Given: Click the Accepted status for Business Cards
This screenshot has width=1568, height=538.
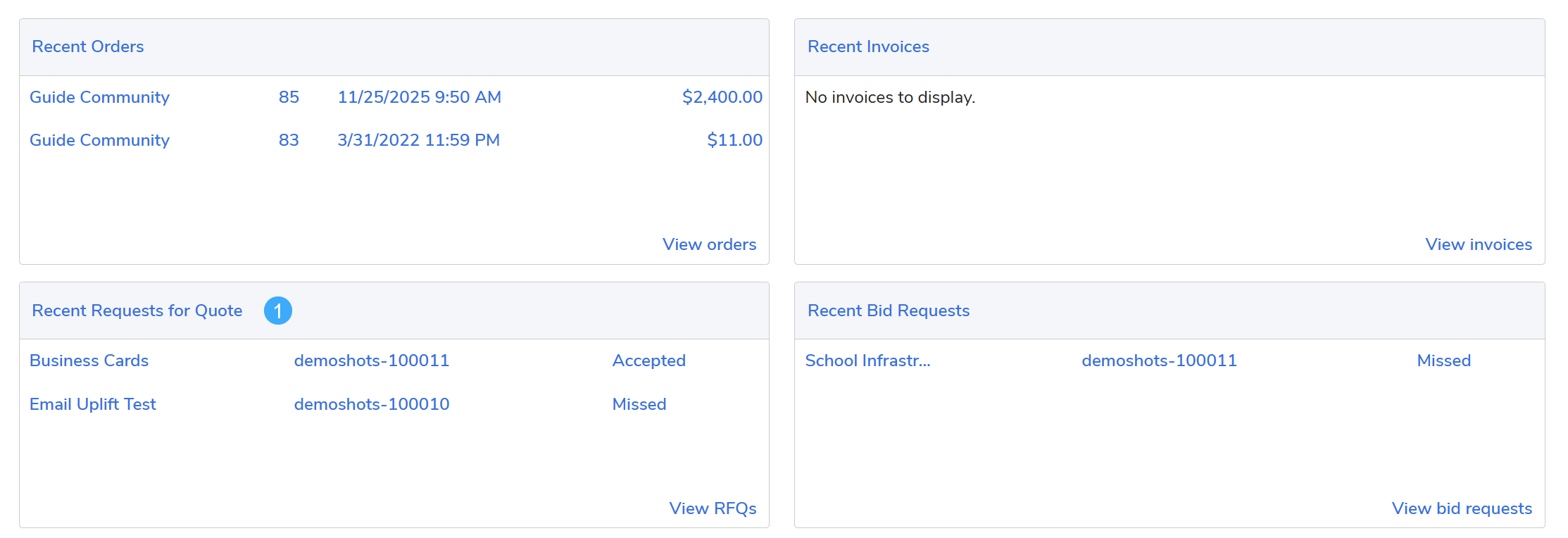Looking at the screenshot, I should coord(648,361).
